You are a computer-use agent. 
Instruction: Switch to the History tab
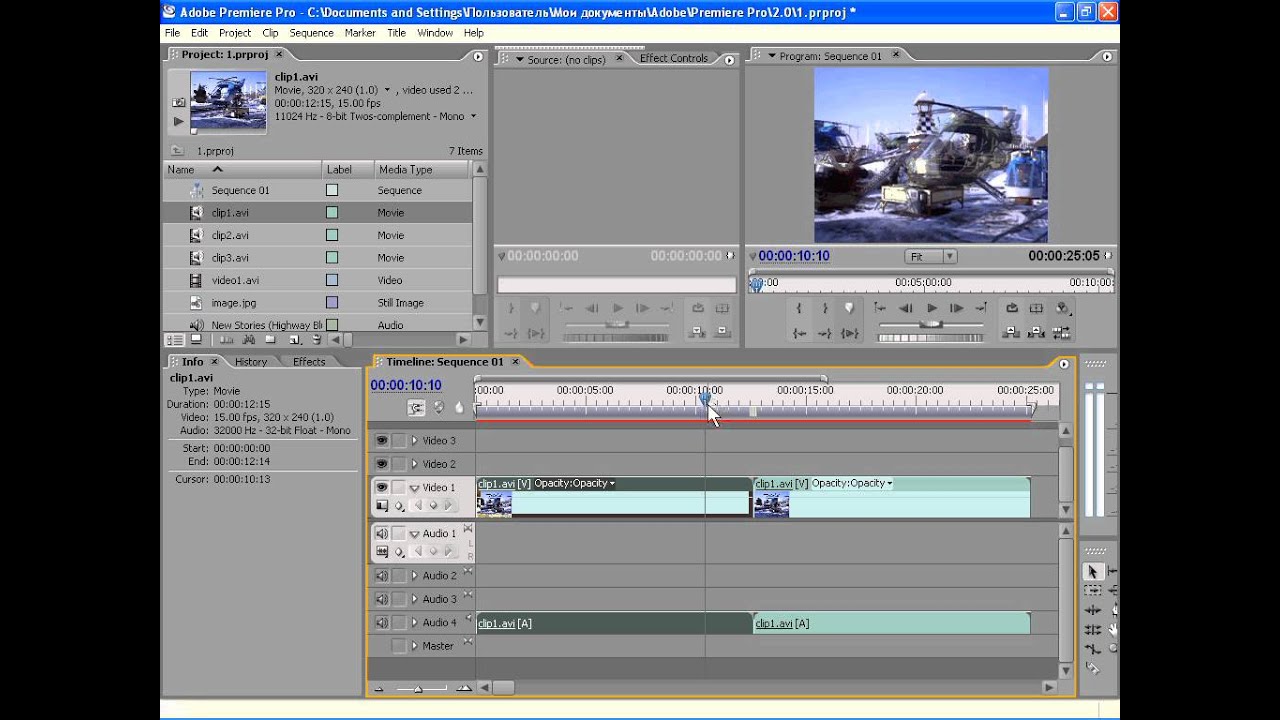(x=251, y=362)
